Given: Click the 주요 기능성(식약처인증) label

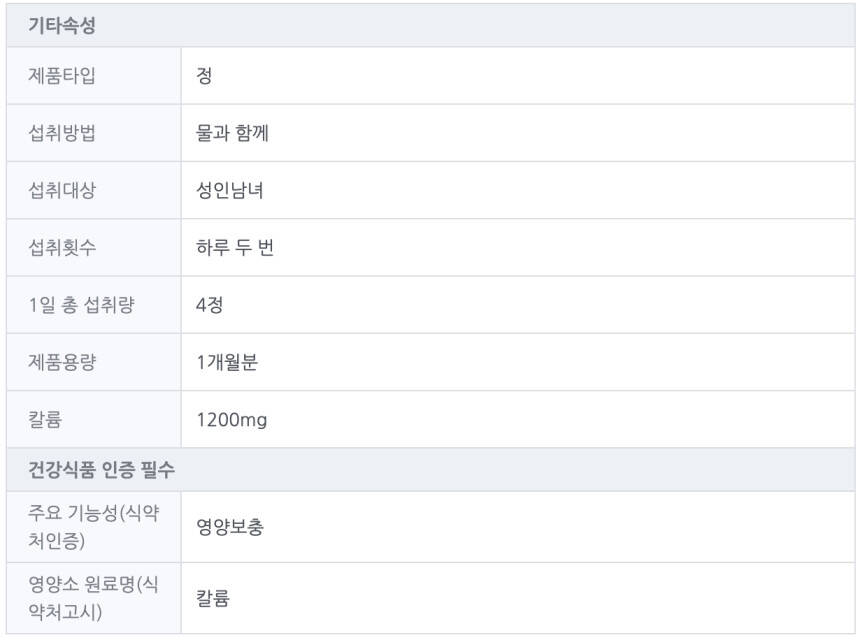Looking at the screenshot, I should point(93,527).
